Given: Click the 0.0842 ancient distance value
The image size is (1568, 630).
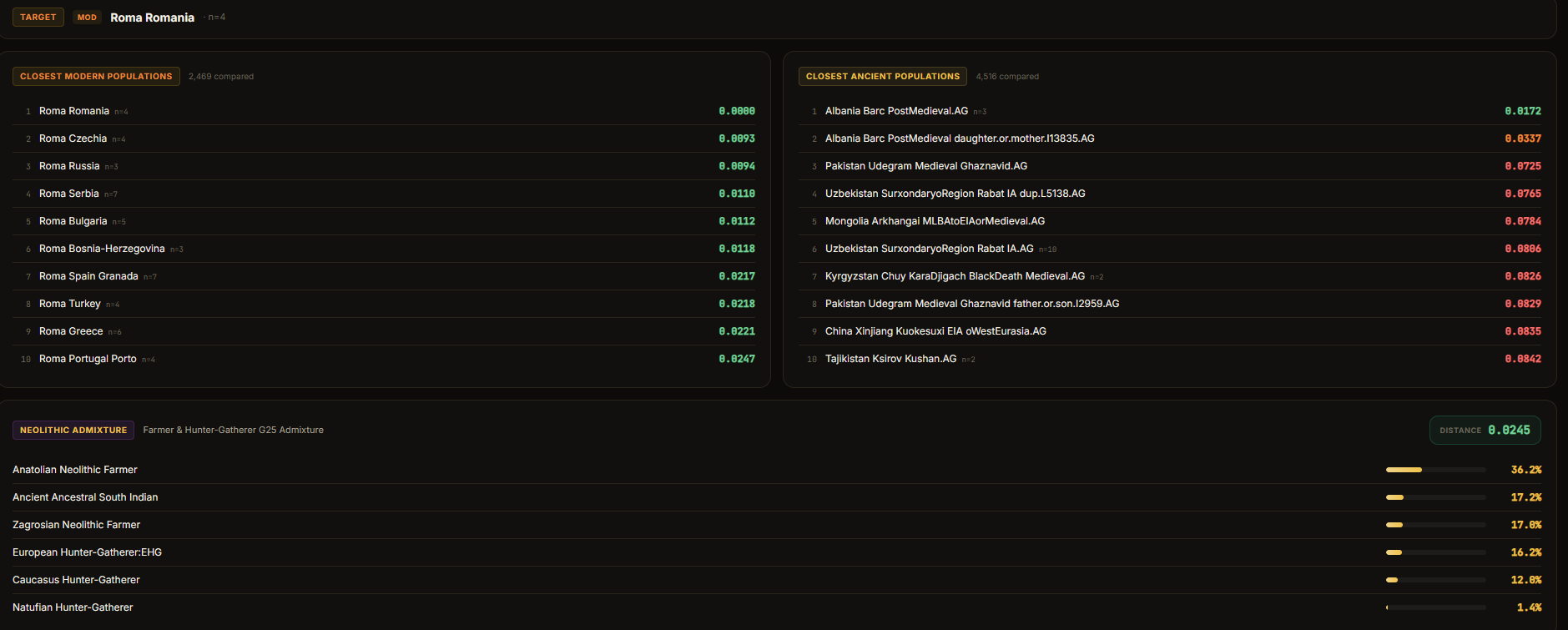Looking at the screenshot, I should point(1523,359).
